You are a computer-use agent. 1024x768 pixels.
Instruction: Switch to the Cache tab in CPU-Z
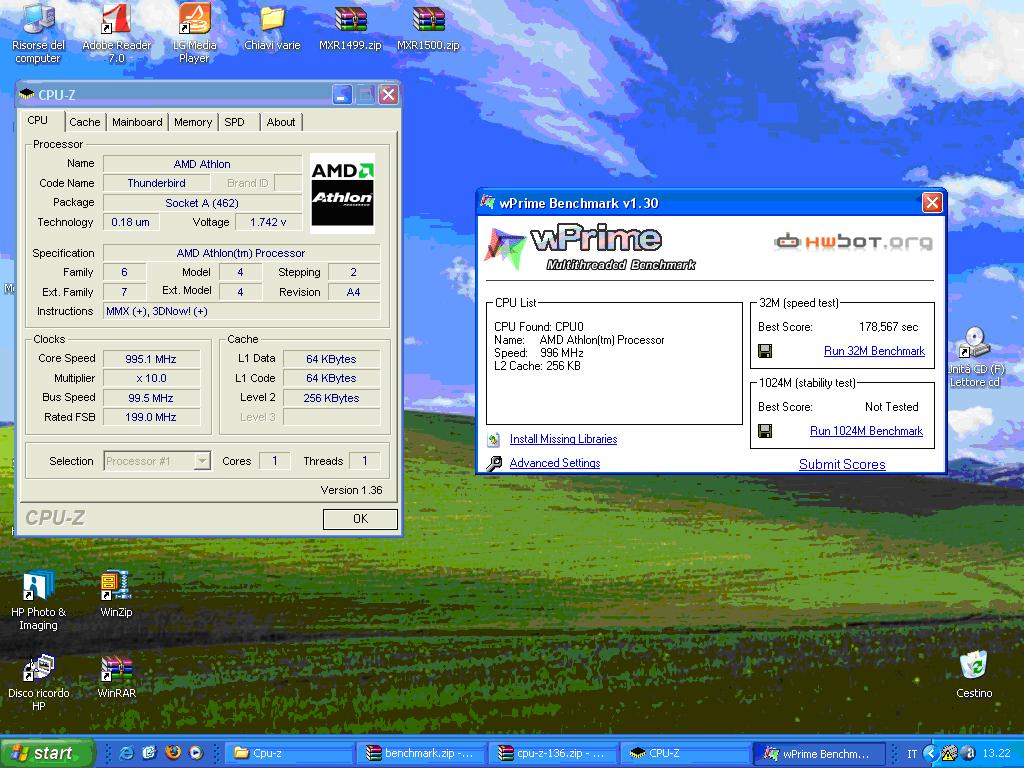[x=85, y=122]
